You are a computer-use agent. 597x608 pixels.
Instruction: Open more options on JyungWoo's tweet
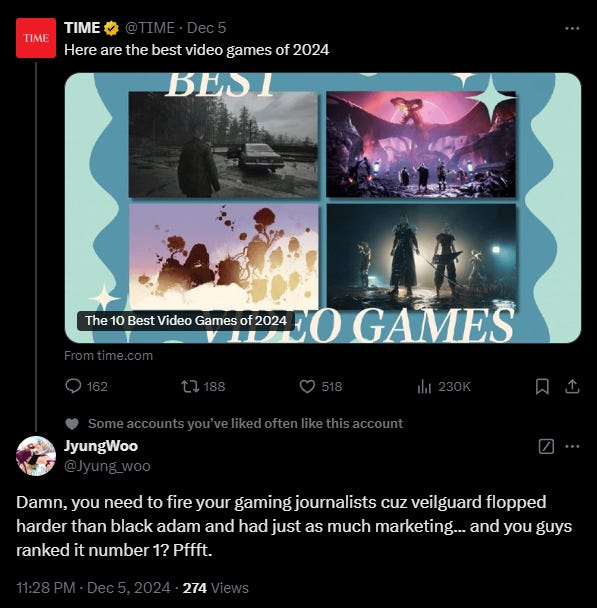[572, 446]
